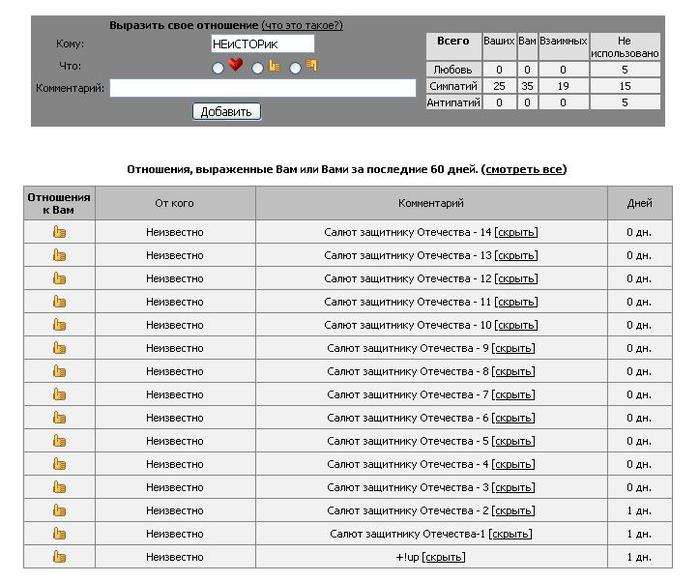Click the 'От кого' column header
This screenshot has height=582, width=699.
pos(175,203)
